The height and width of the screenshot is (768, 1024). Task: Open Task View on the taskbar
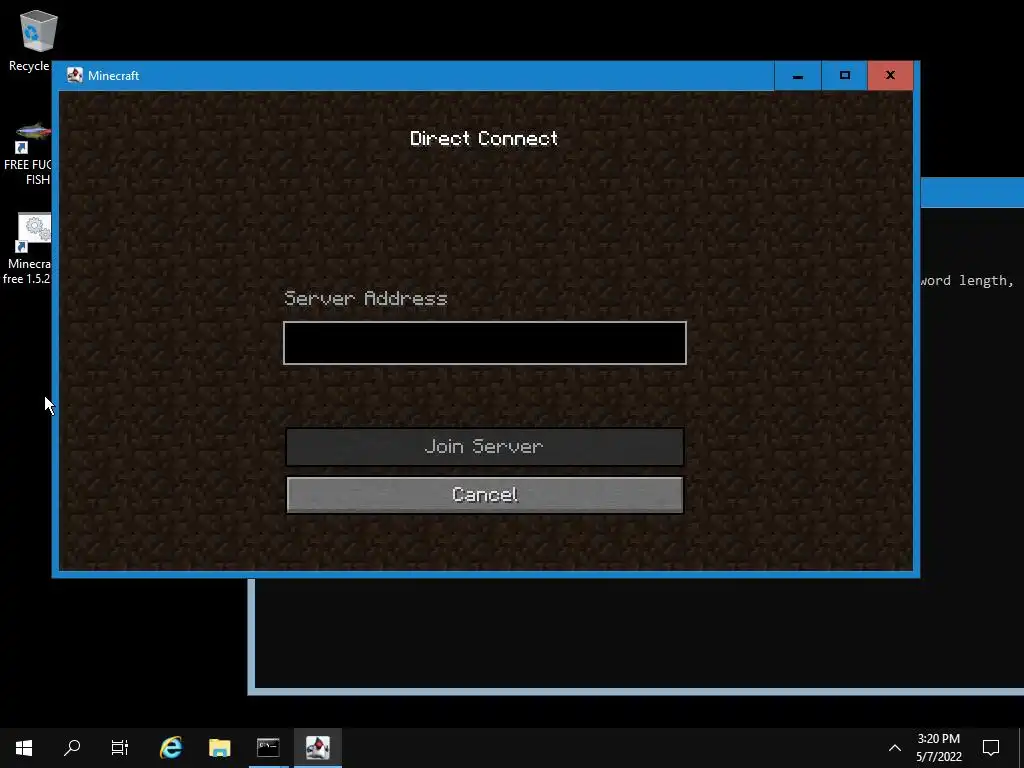click(120, 747)
